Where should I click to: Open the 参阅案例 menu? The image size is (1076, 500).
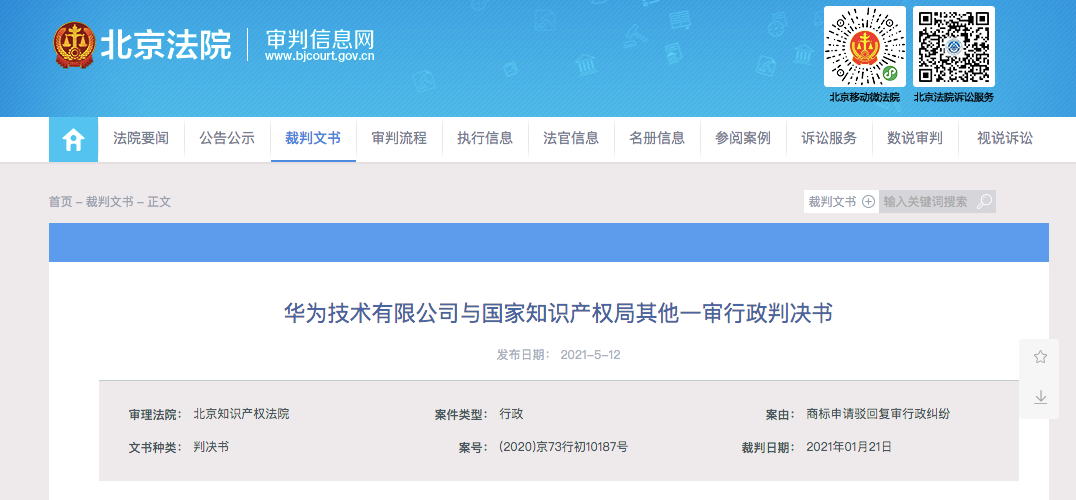[742, 139]
